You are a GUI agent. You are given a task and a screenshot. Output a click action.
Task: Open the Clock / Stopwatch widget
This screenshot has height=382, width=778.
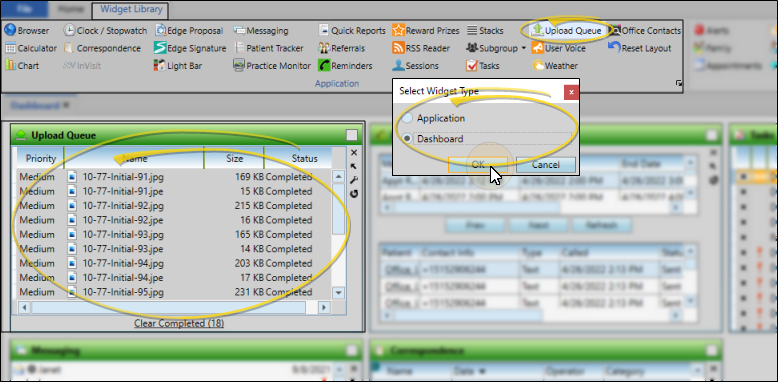[x=105, y=31]
